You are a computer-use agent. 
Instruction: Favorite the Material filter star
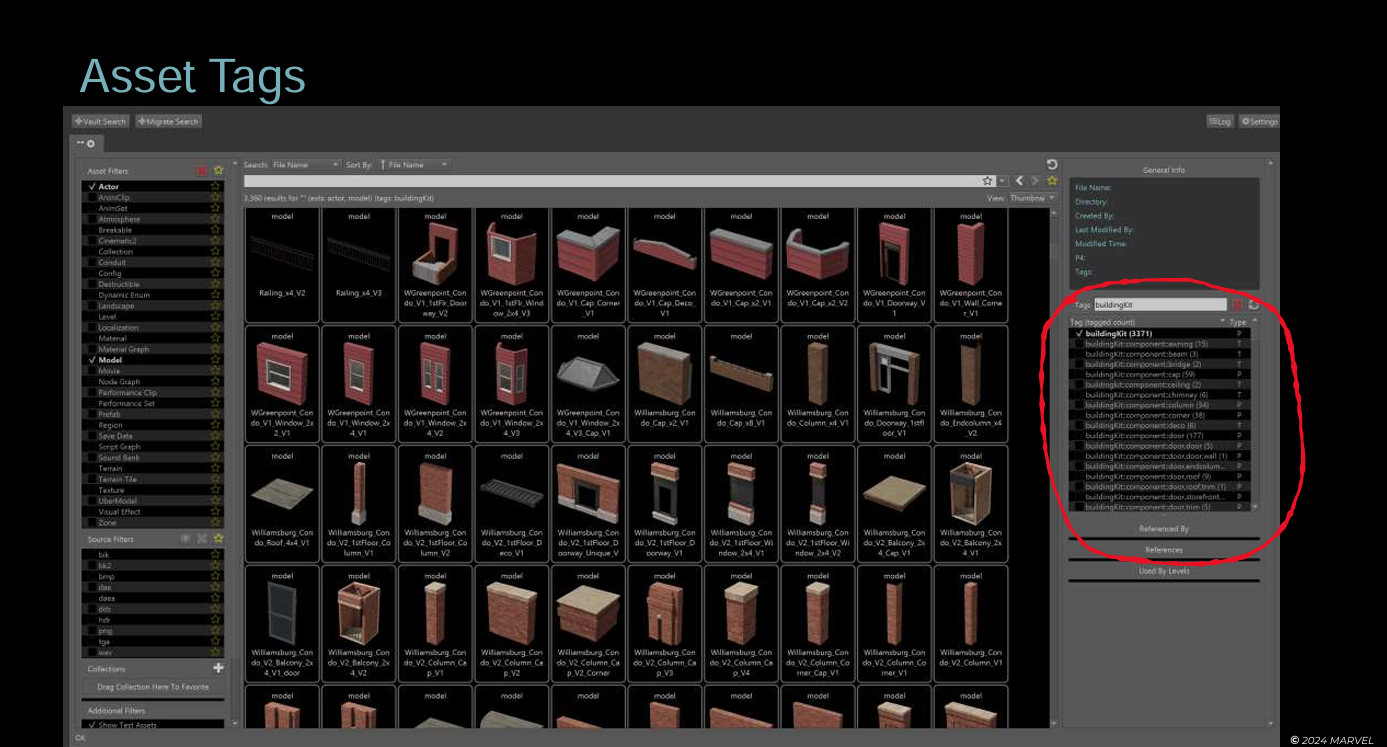(x=215, y=338)
